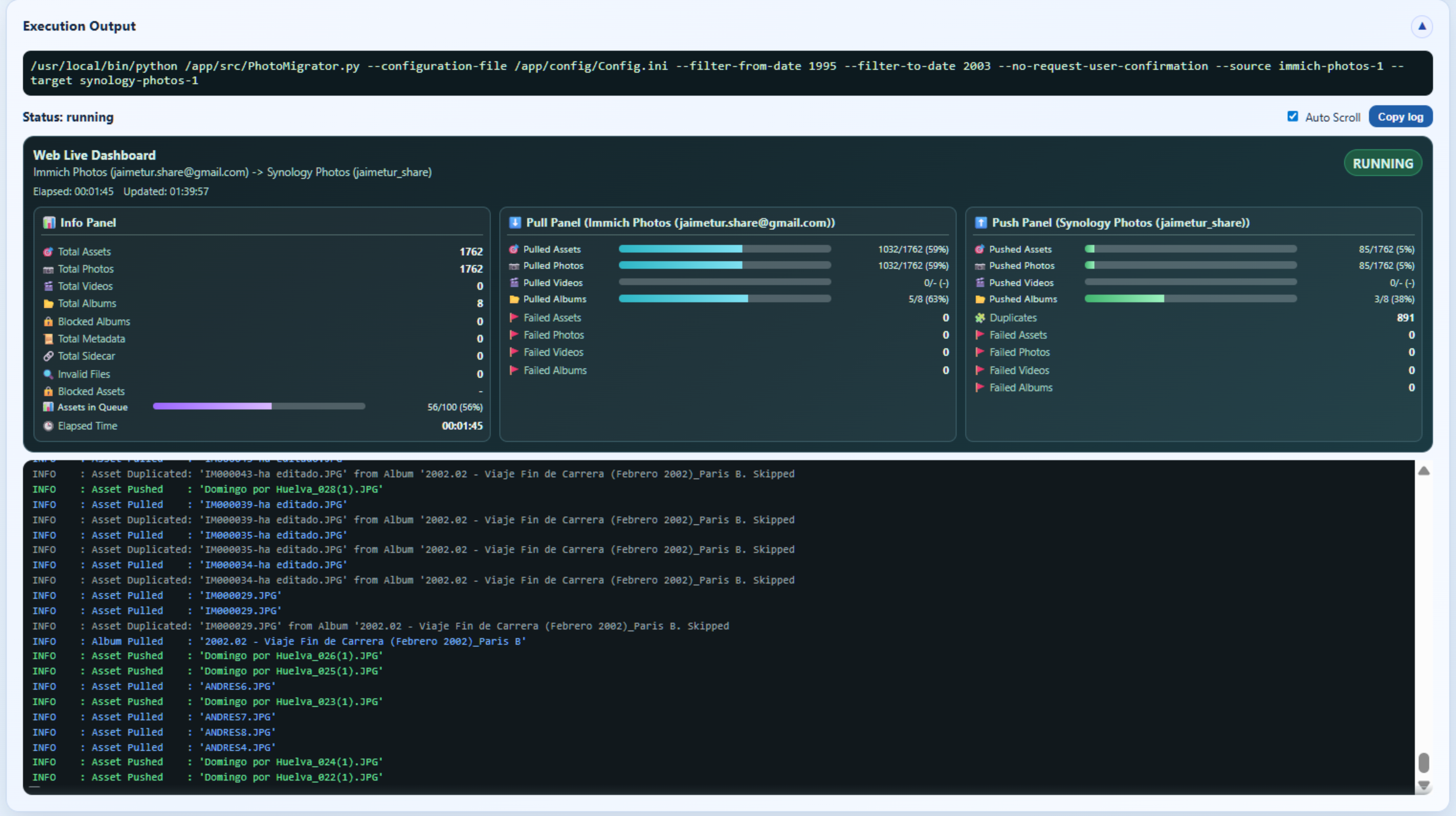Click the Pull Panel Failed Assets flag icon
The width and height of the screenshot is (1456, 816).
514,317
